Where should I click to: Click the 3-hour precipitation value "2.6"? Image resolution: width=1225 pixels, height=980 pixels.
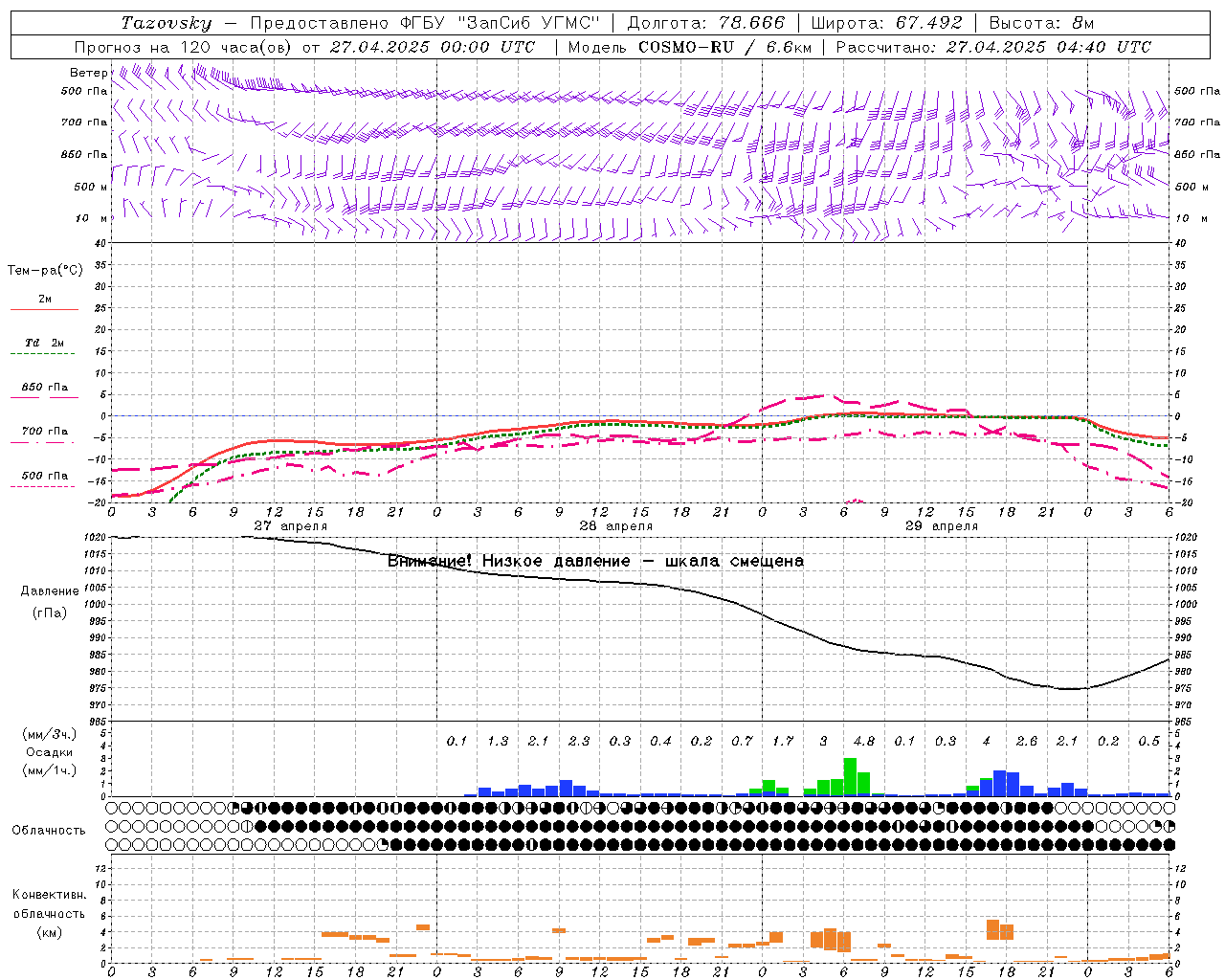pyautogui.click(x=1027, y=741)
